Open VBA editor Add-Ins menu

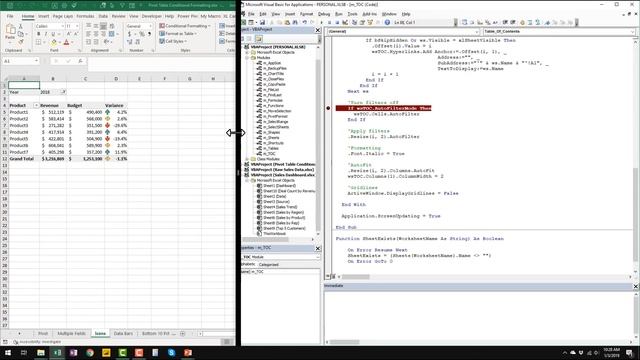tap(369, 14)
